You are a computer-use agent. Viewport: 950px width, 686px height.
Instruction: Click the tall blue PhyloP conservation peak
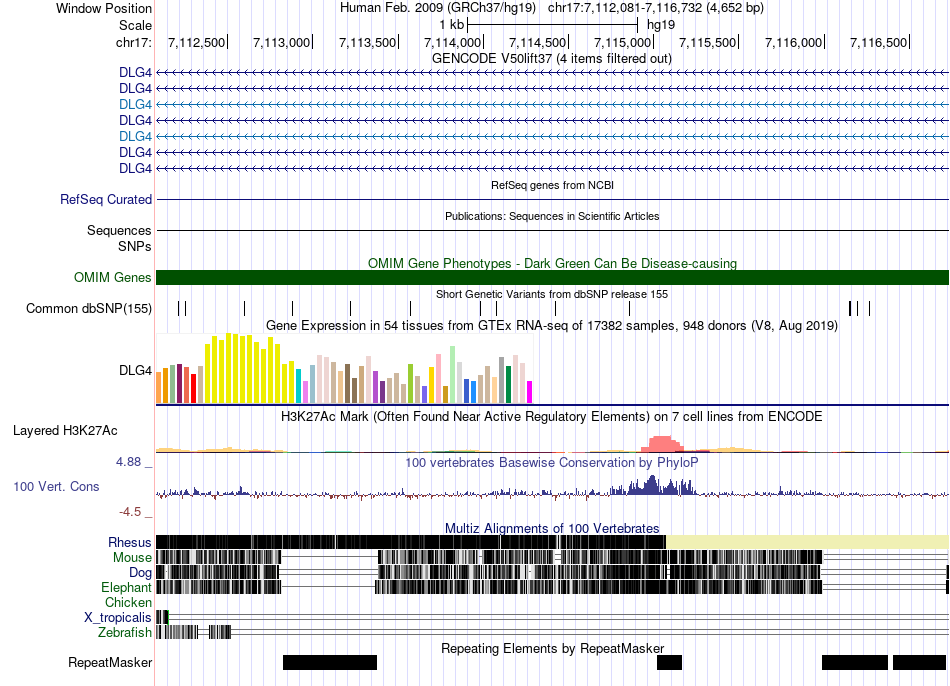tap(652, 485)
